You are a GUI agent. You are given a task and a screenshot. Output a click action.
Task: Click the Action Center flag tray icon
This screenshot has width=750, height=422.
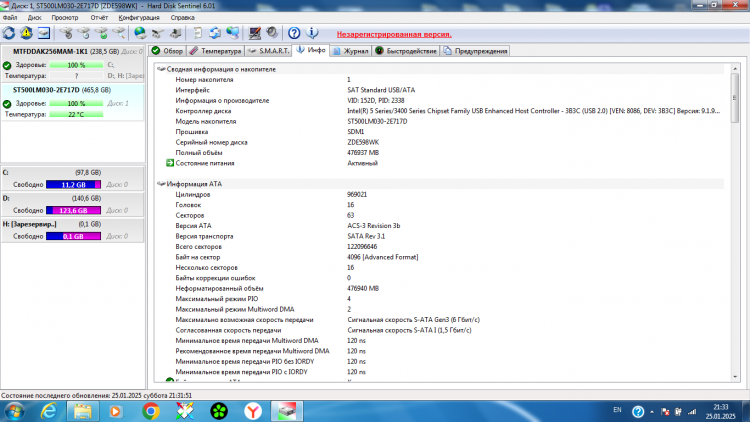pyautogui.click(x=665, y=411)
